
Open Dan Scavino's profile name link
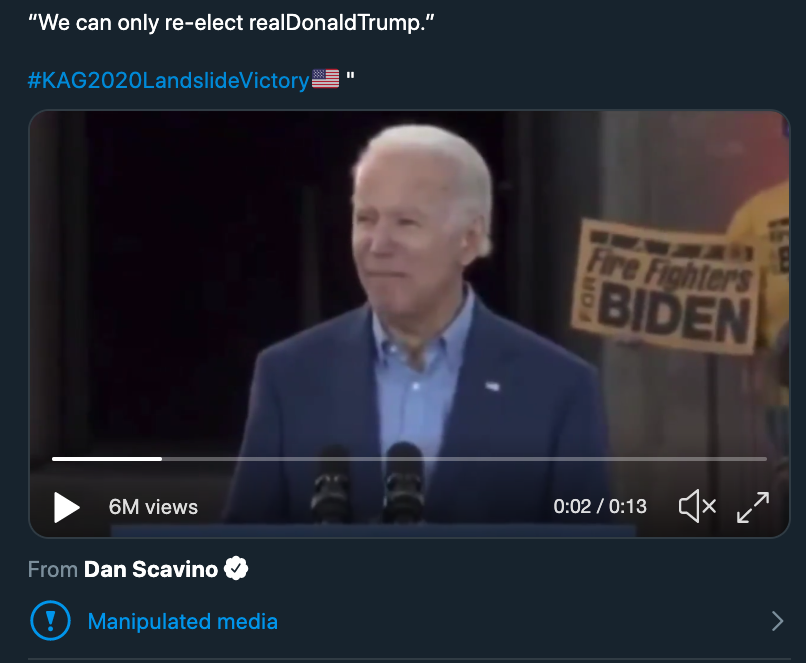point(151,569)
